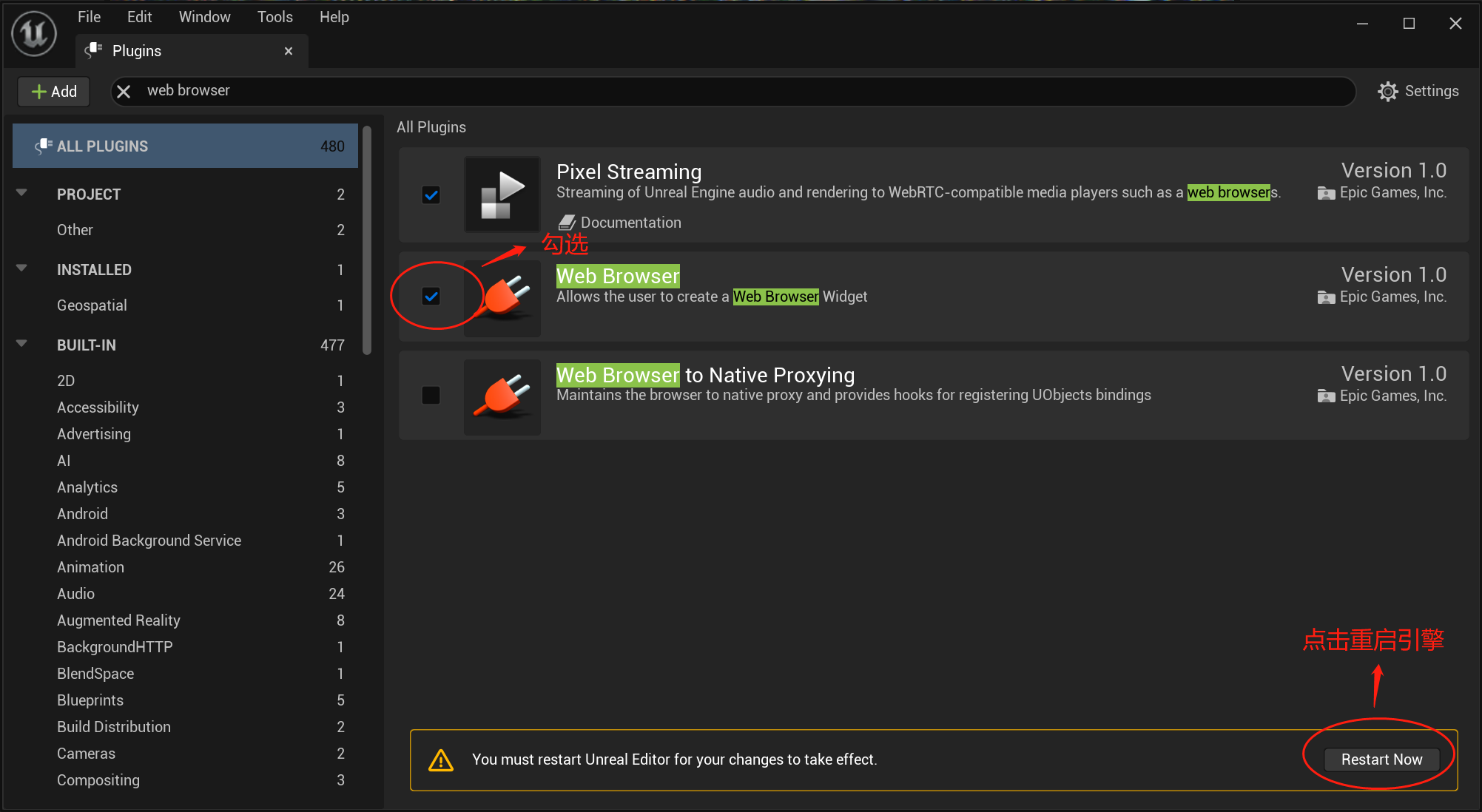Click the Add button
The height and width of the screenshot is (812, 1482).
coord(54,92)
